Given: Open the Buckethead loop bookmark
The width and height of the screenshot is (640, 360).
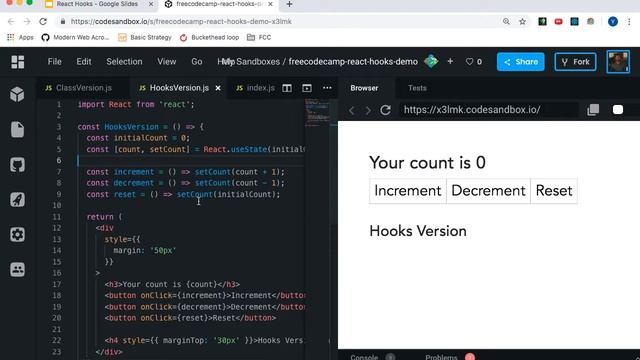Looking at the screenshot, I should tap(209, 38).
